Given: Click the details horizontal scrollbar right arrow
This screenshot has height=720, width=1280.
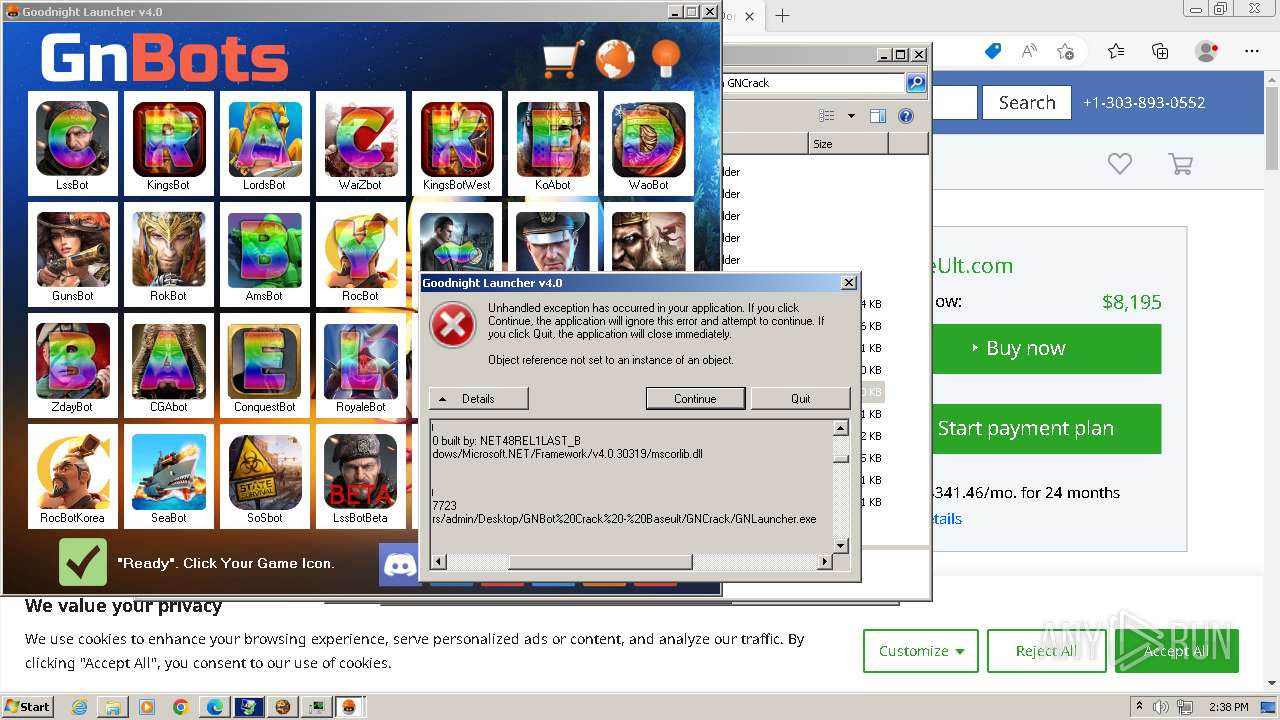Looking at the screenshot, I should click(x=825, y=562).
